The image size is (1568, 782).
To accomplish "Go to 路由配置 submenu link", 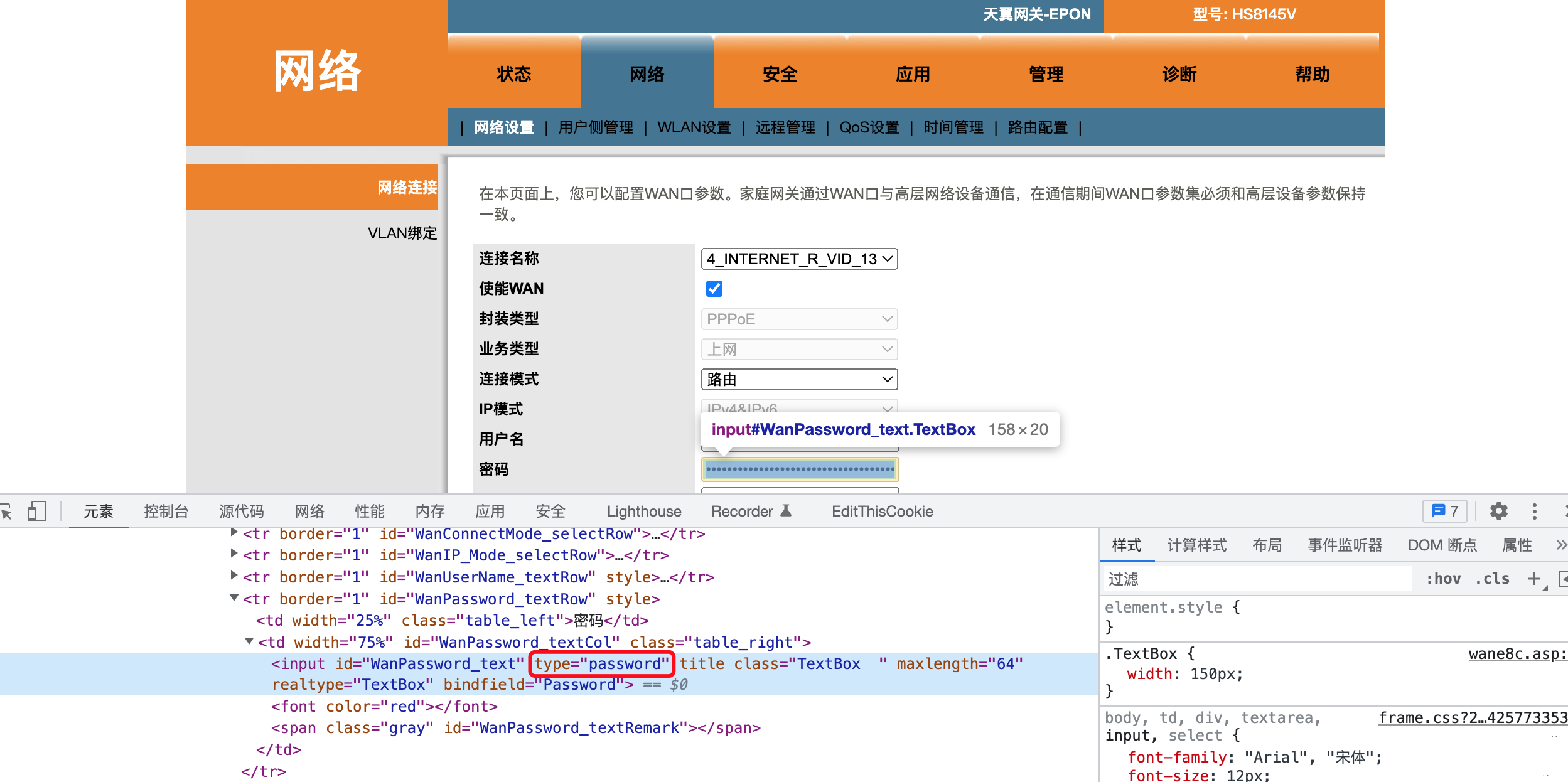I will coord(1038,127).
